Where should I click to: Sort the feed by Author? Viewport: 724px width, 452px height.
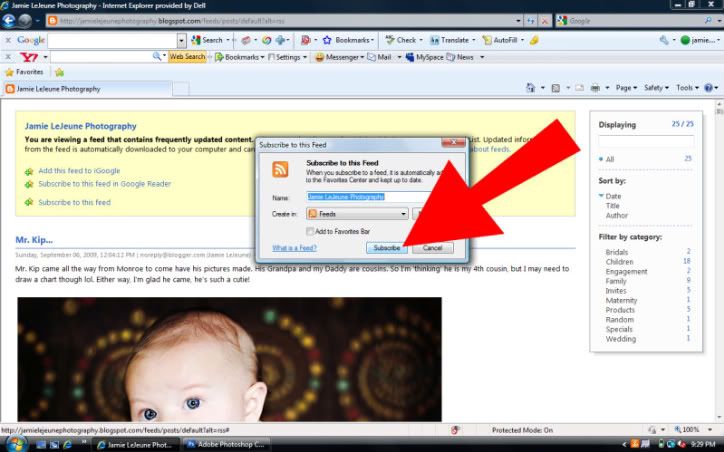616,216
